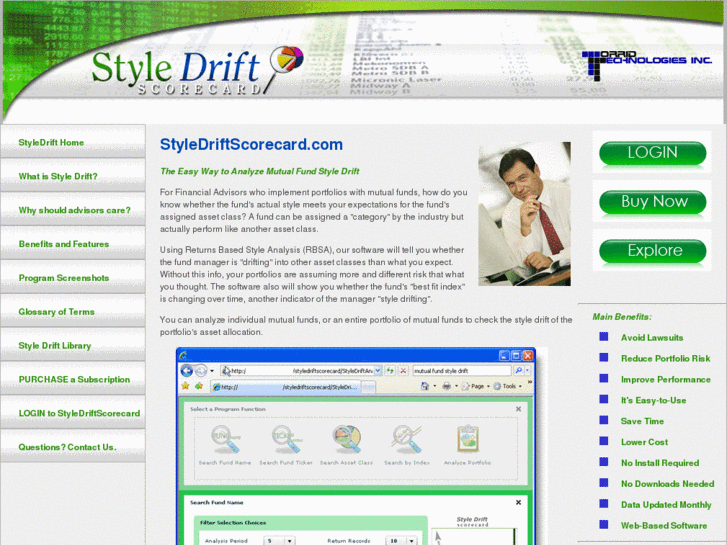
Task: Open Glossary of Terms
Action: point(73,311)
